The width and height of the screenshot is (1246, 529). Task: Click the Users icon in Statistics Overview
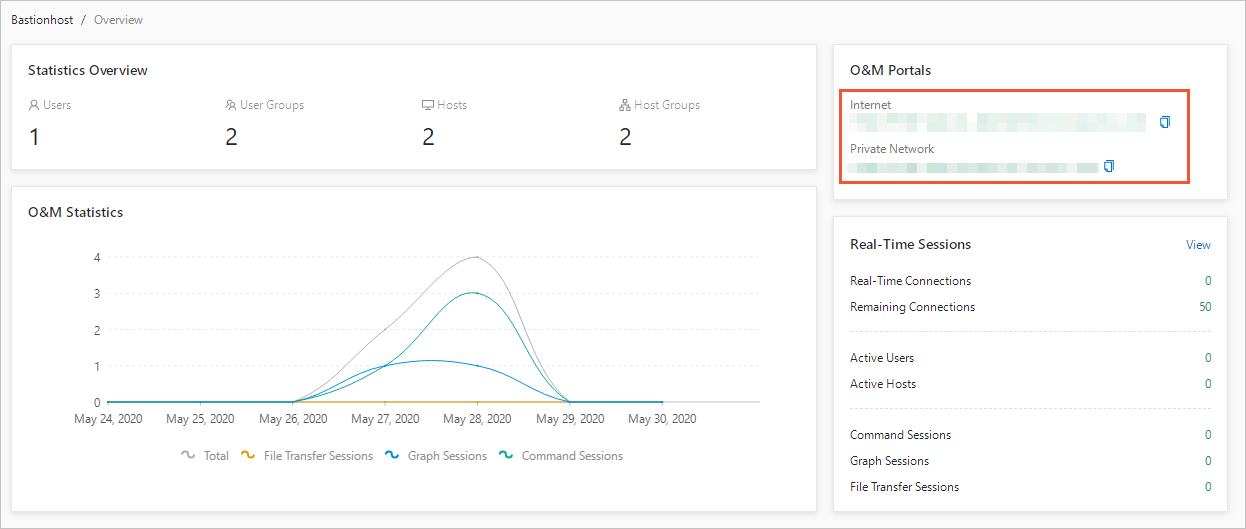pos(34,105)
